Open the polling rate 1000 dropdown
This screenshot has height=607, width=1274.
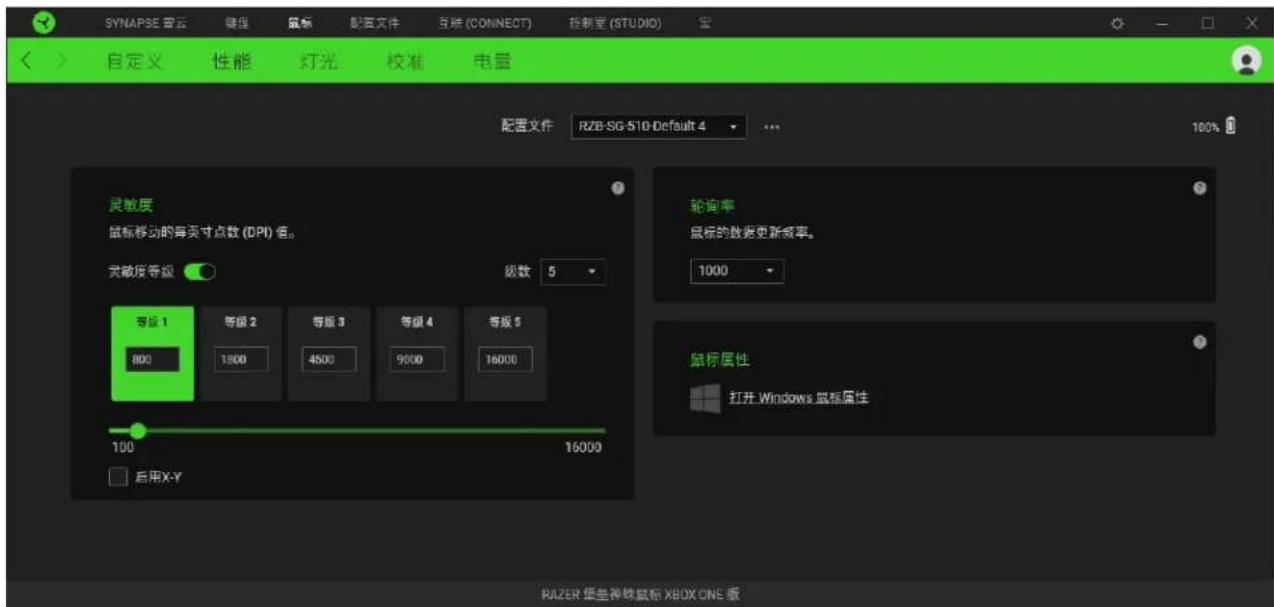(737, 272)
